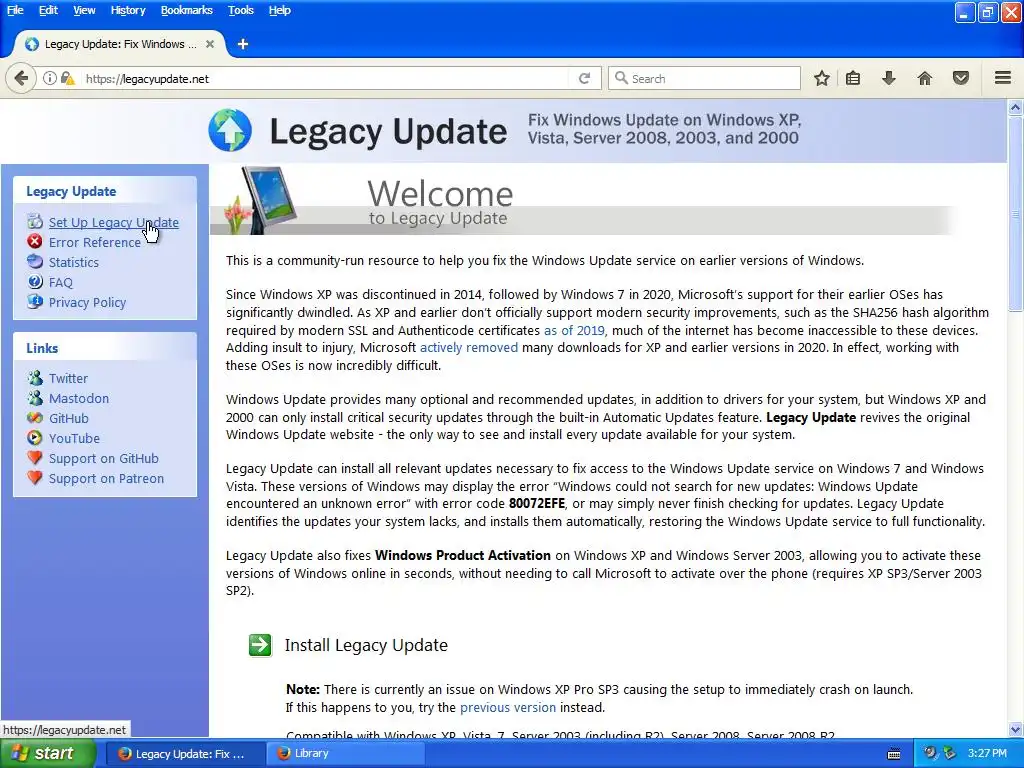Close the Legacy Update tab

(210, 44)
